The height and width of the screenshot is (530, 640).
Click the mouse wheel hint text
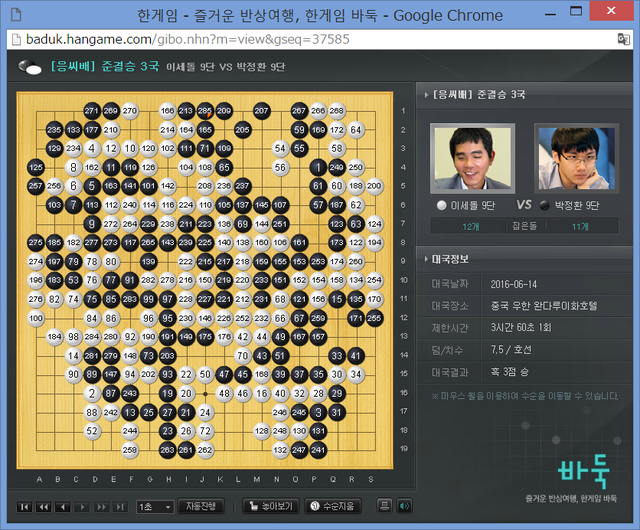(525, 396)
